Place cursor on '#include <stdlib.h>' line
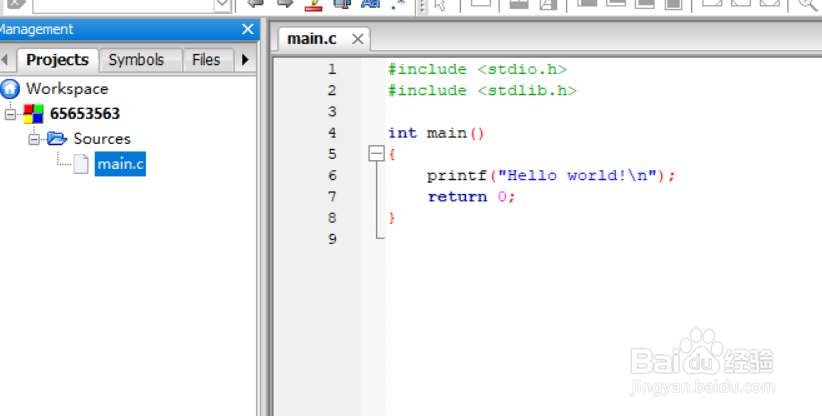The image size is (822, 416). coord(482,91)
